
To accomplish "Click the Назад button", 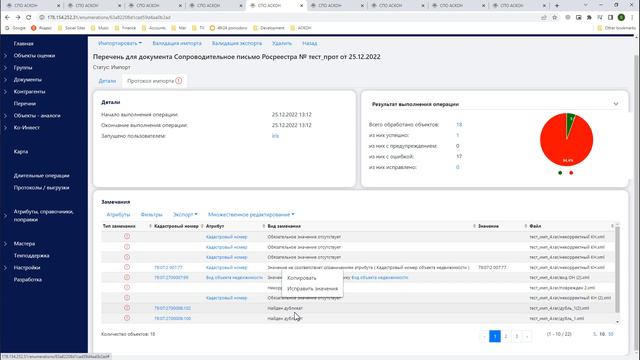I will point(310,43).
